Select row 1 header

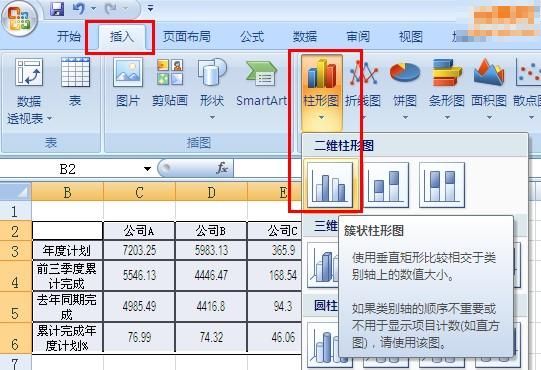coord(15,211)
